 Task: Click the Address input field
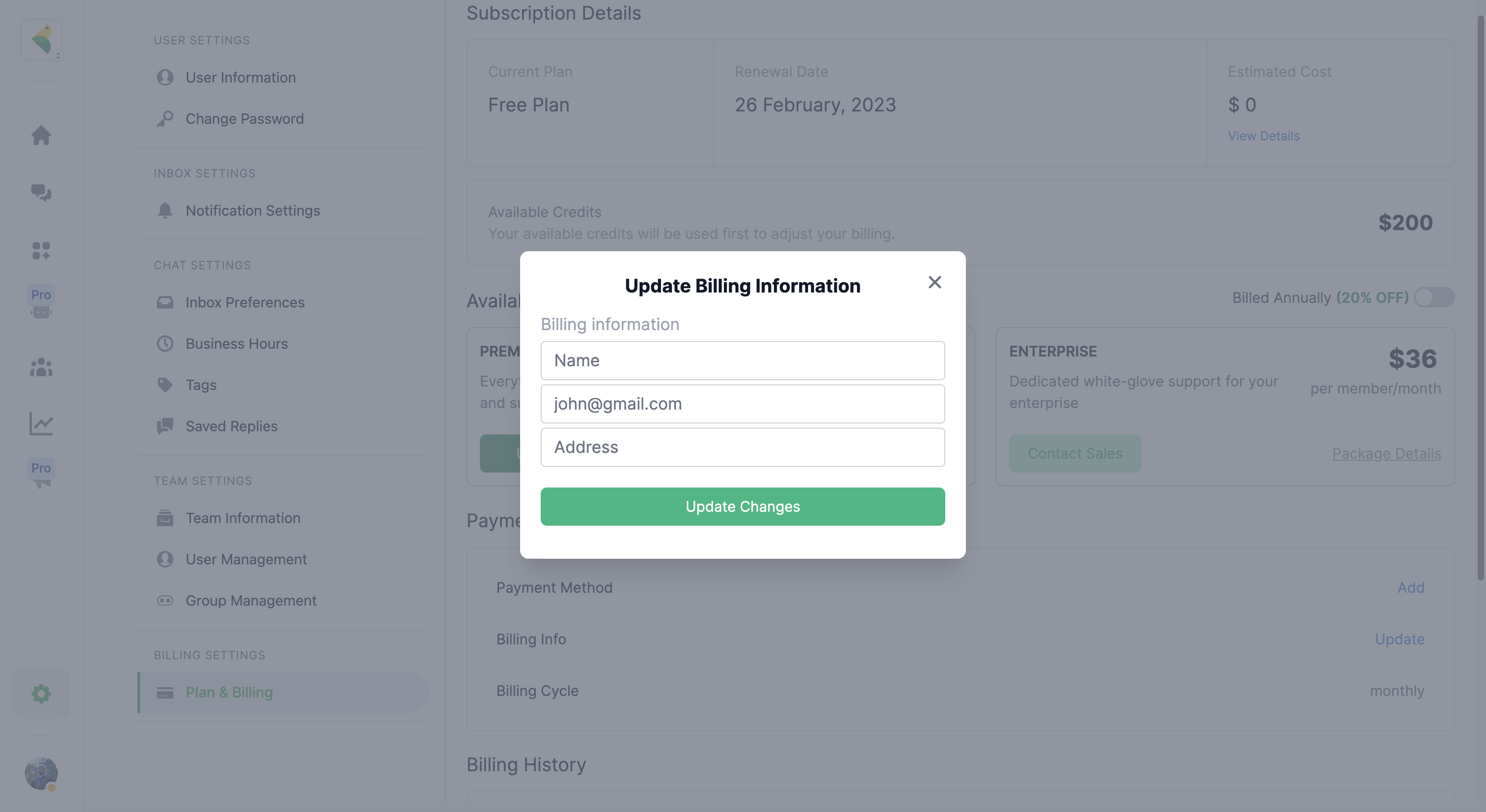coord(742,447)
